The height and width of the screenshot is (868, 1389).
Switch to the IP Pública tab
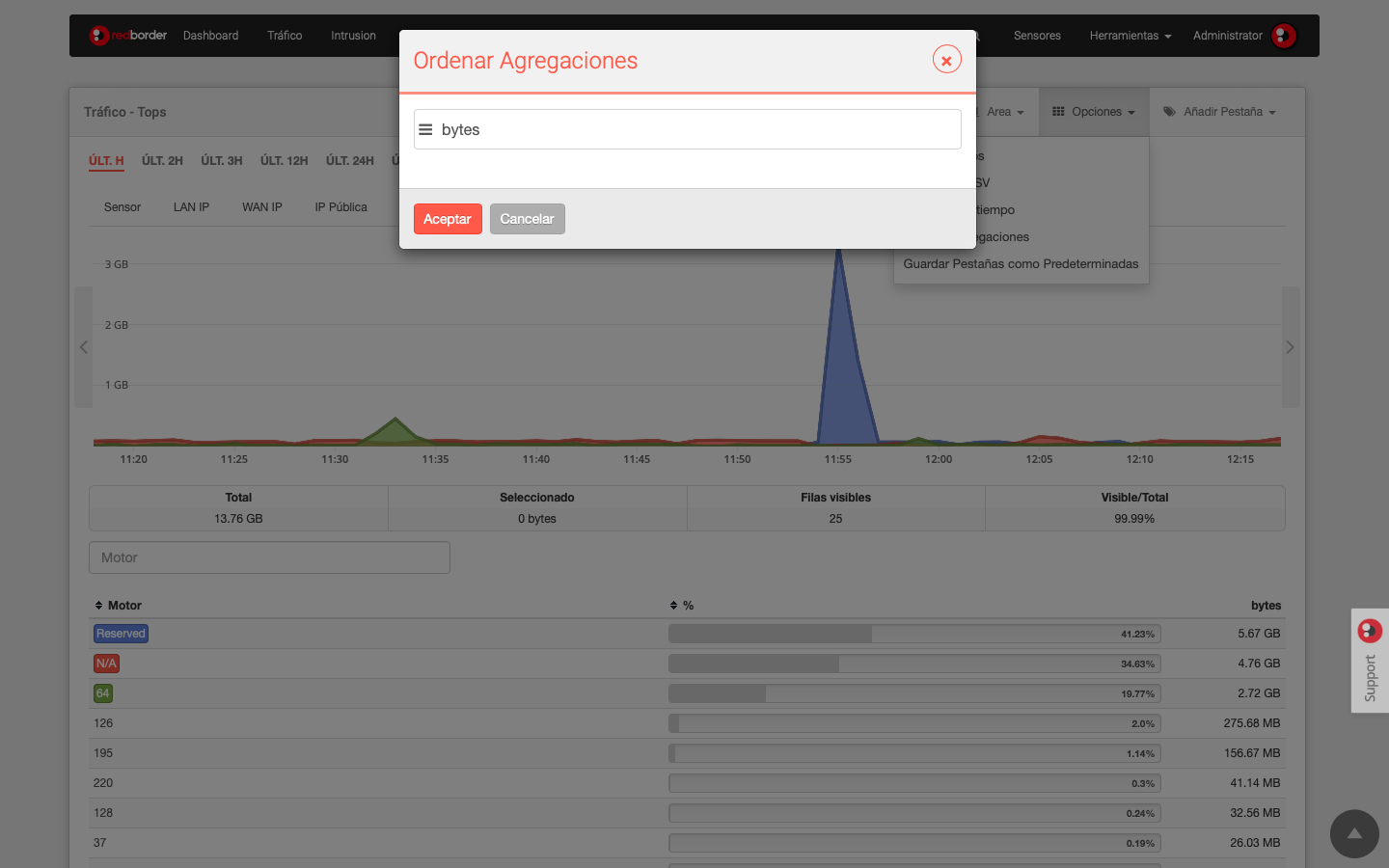coord(340,207)
